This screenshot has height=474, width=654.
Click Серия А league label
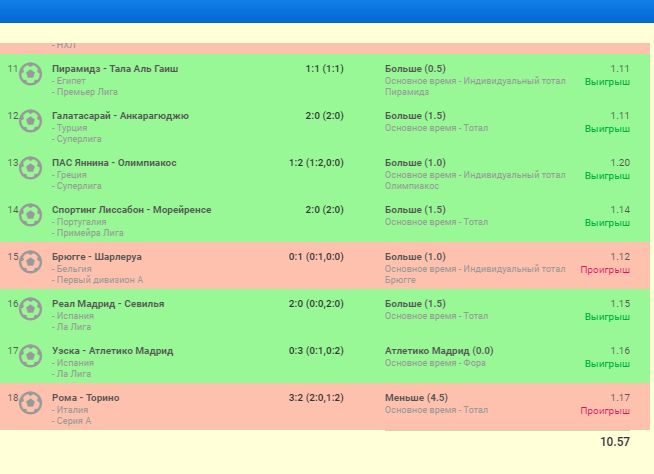click(x=74, y=421)
